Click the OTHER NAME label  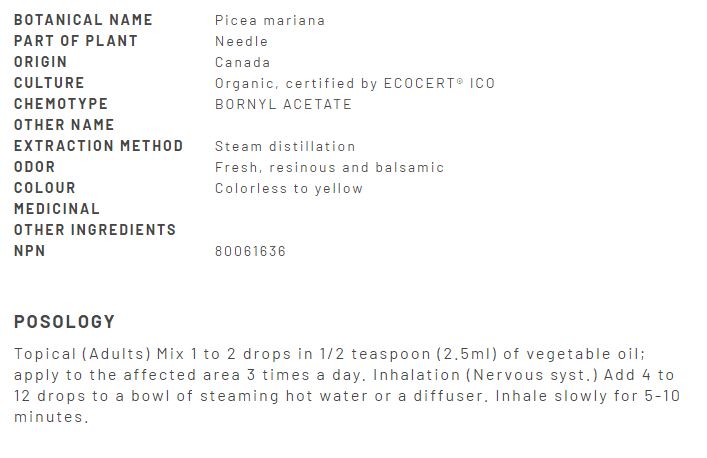[x=64, y=125]
